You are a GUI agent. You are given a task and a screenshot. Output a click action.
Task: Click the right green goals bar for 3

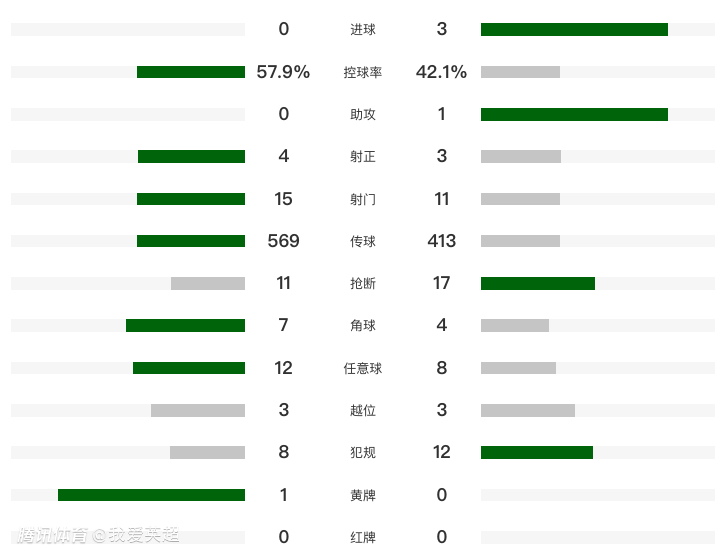click(574, 30)
